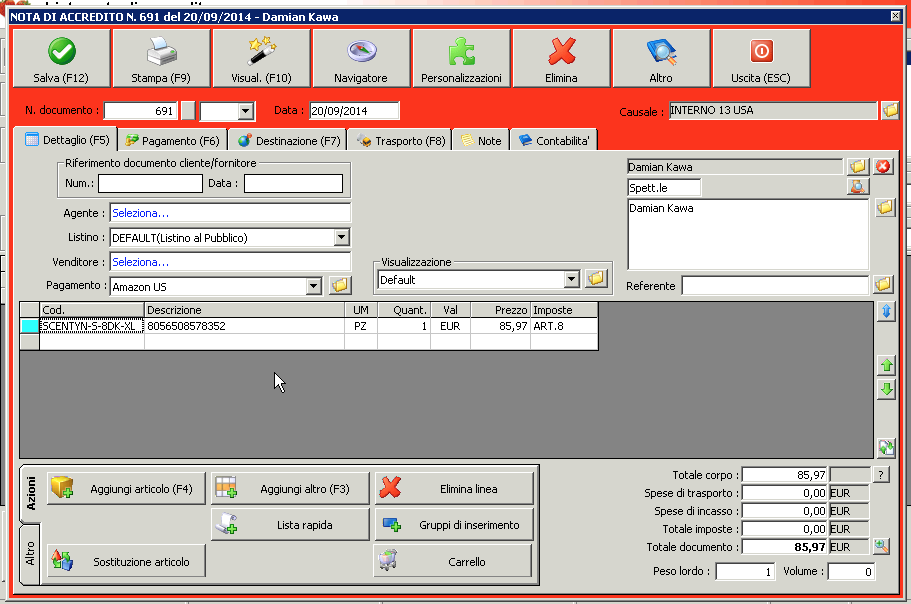Expand the Visualizzazione Default dropdown
This screenshot has width=911, height=604.
tap(572, 279)
